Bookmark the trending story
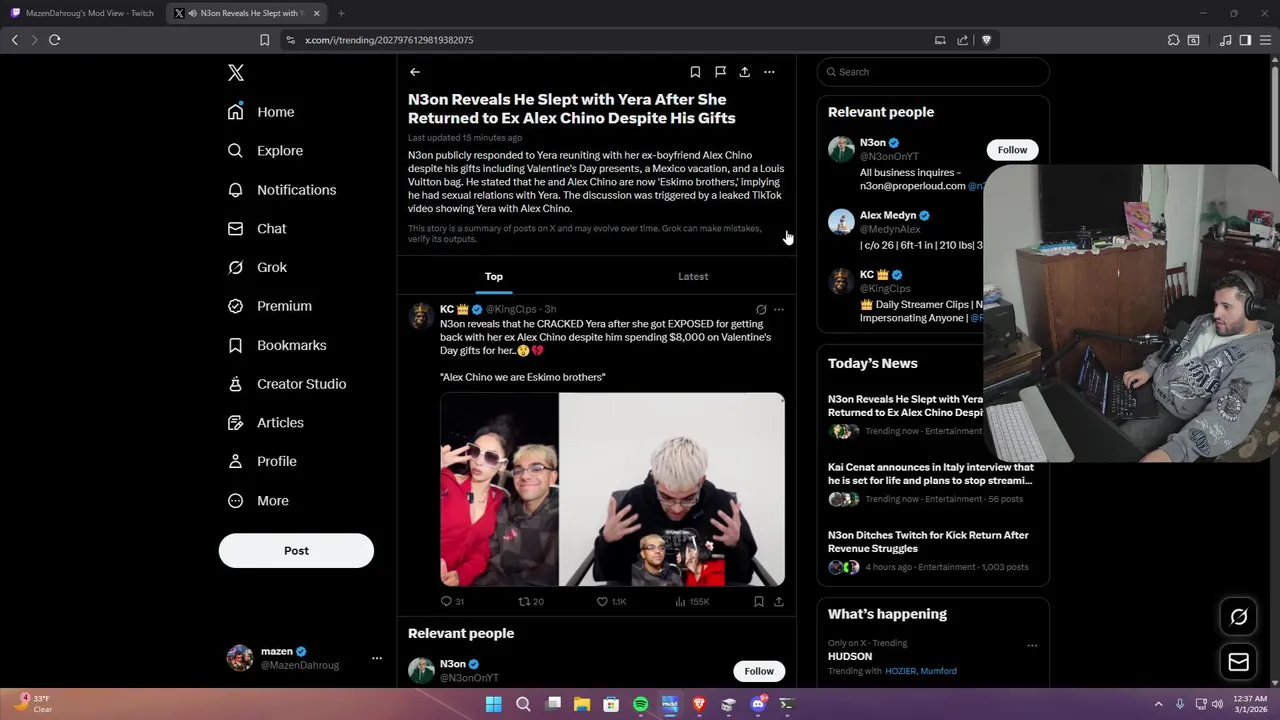 coord(695,72)
